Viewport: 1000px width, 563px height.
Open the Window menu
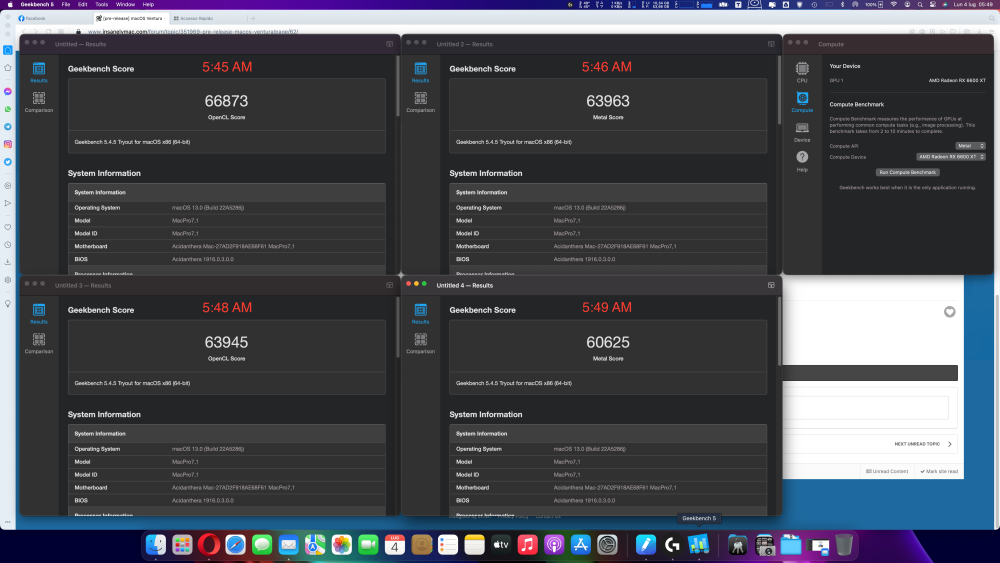tap(125, 4)
